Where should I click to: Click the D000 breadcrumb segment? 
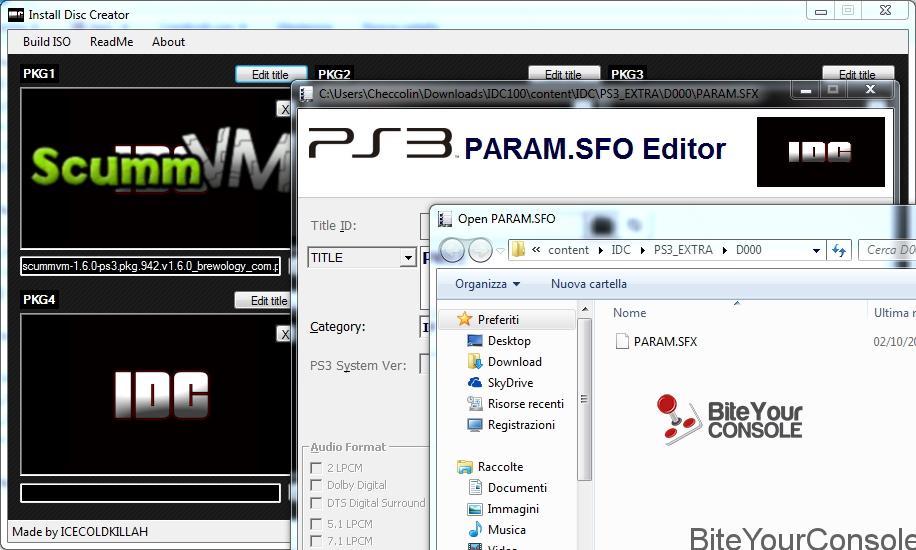(x=748, y=250)
